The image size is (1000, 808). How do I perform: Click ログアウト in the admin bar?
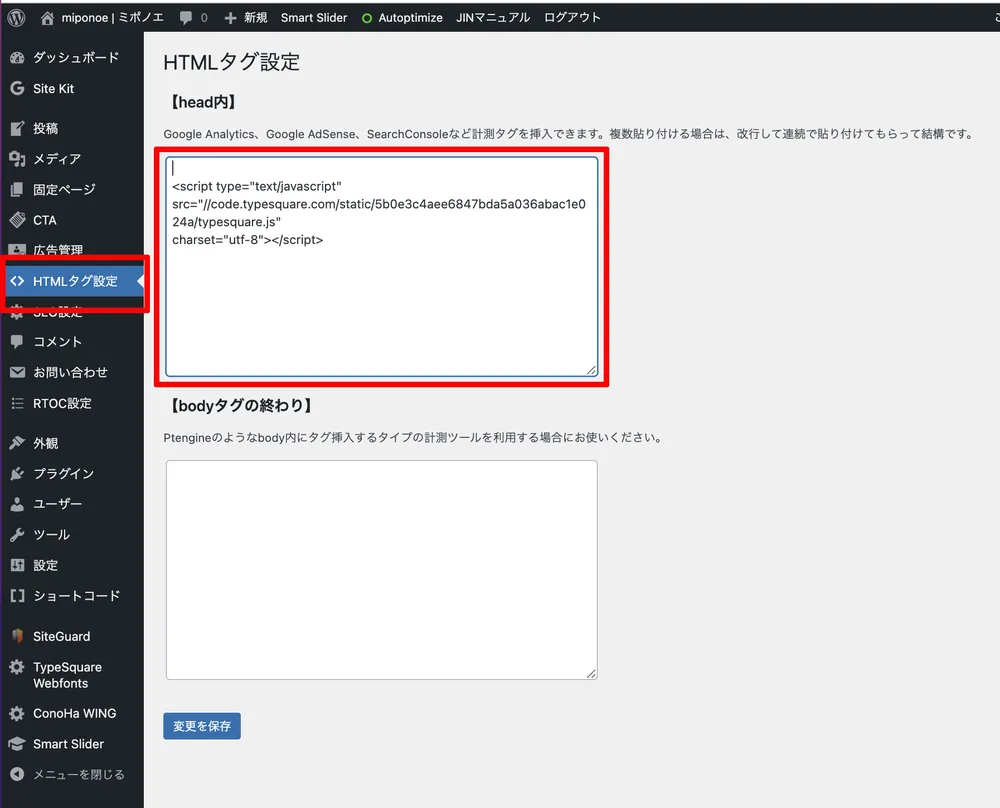[x=572, y=18]
